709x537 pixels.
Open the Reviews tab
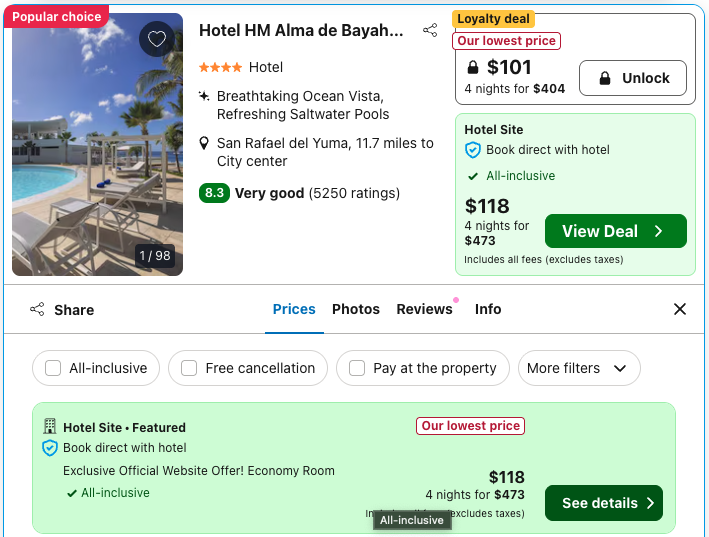point(424,309)
